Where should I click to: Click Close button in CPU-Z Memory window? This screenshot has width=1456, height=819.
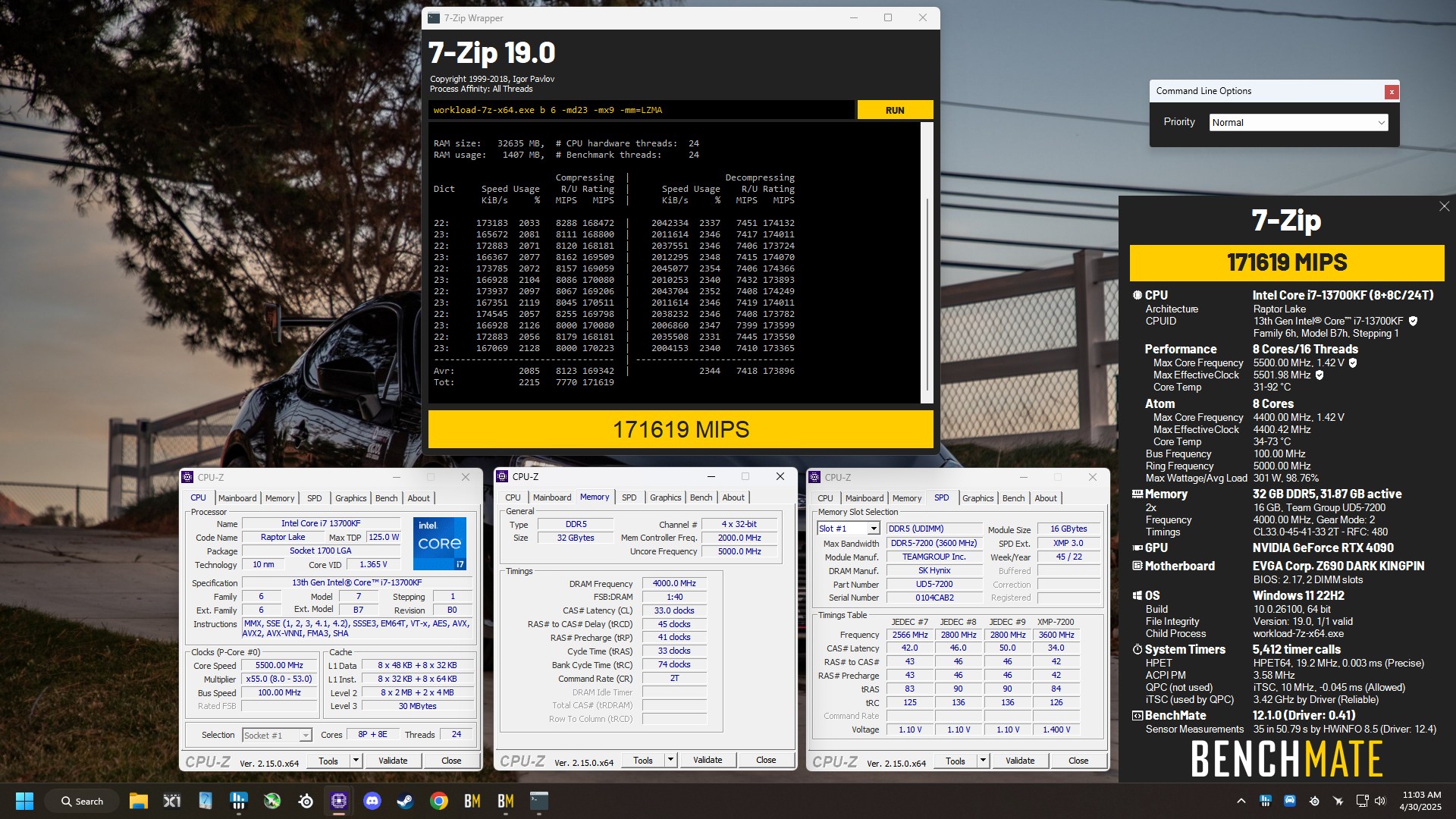[766, 760]
